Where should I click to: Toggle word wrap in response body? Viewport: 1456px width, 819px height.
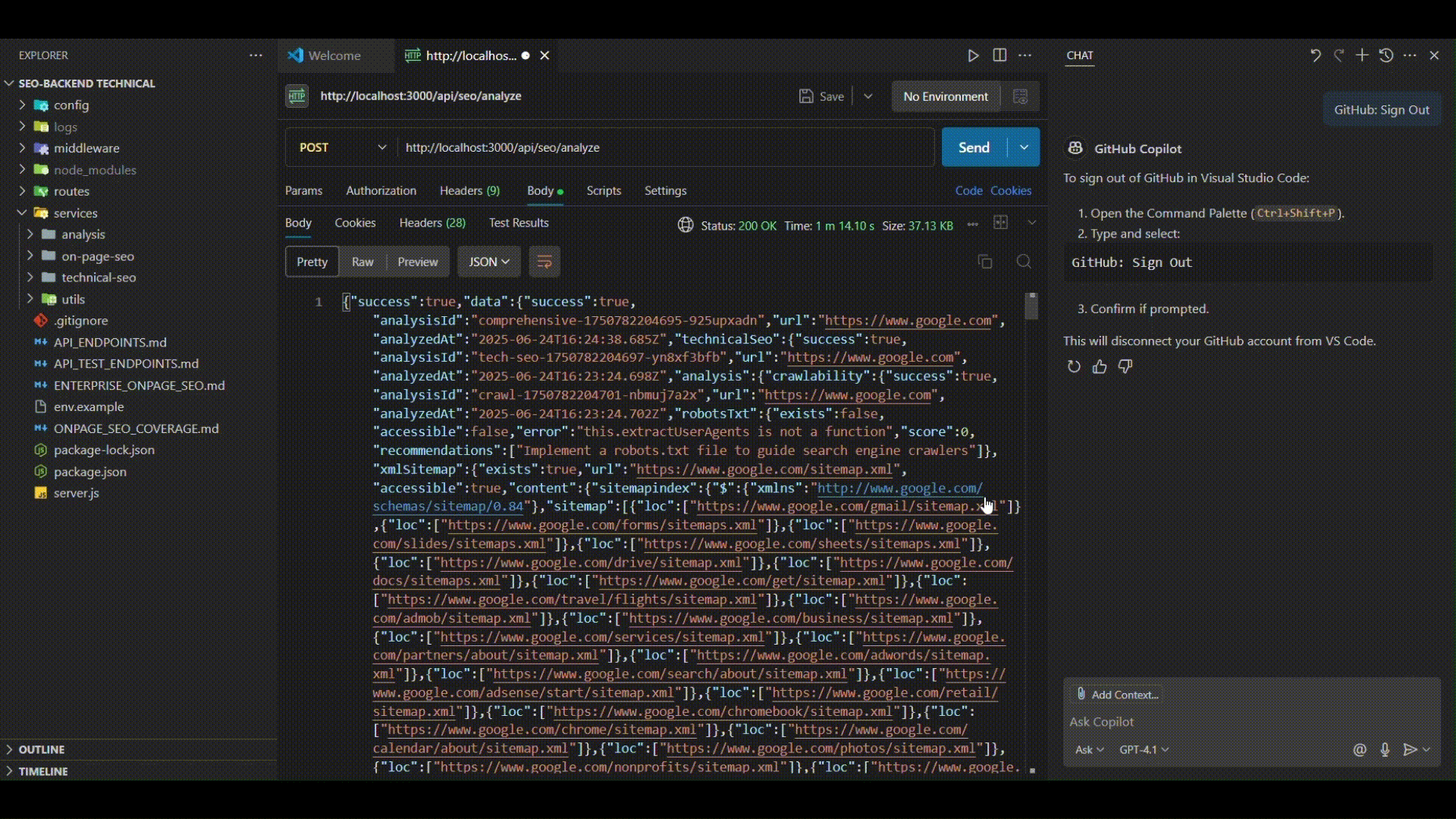click(544, 262)
